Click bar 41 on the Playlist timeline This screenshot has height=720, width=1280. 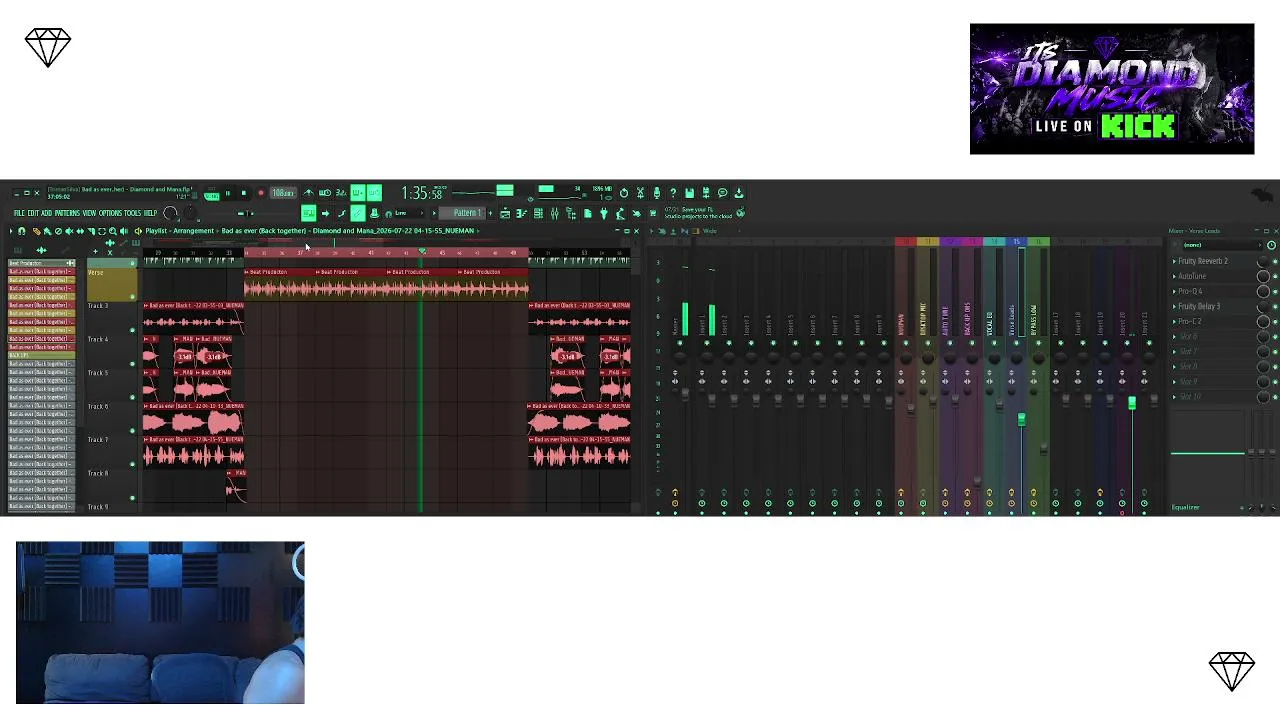click(371, 252)
